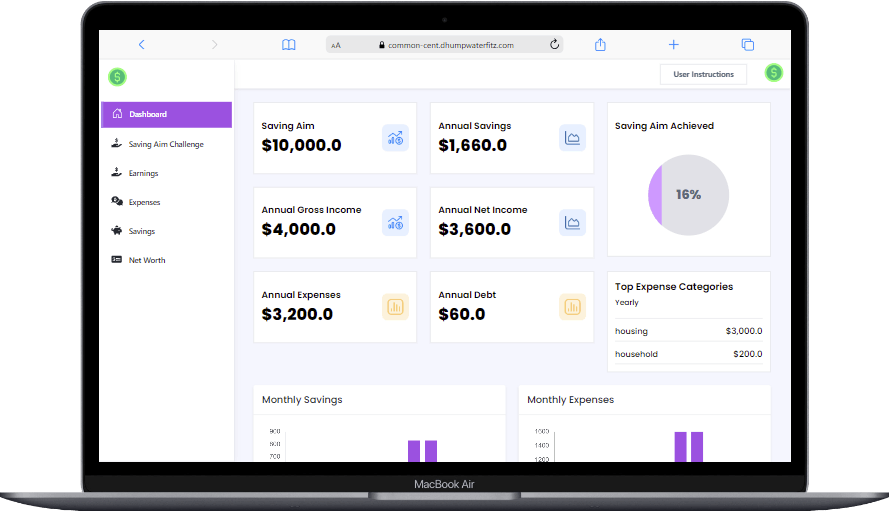Click the purple slice of pie chart
889x511 pixels.
[x=655, y=194]
